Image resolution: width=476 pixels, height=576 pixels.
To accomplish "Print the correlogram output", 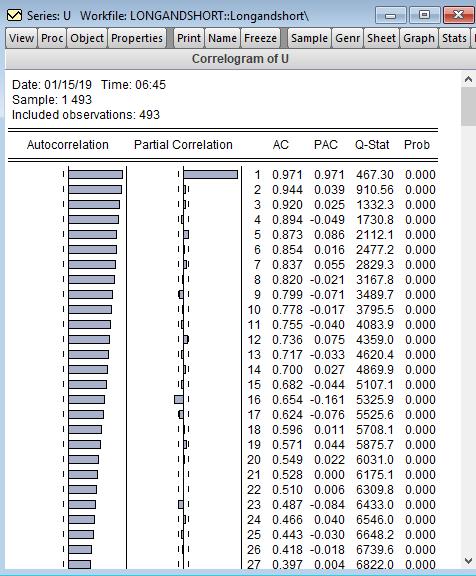I will [189, 38].
